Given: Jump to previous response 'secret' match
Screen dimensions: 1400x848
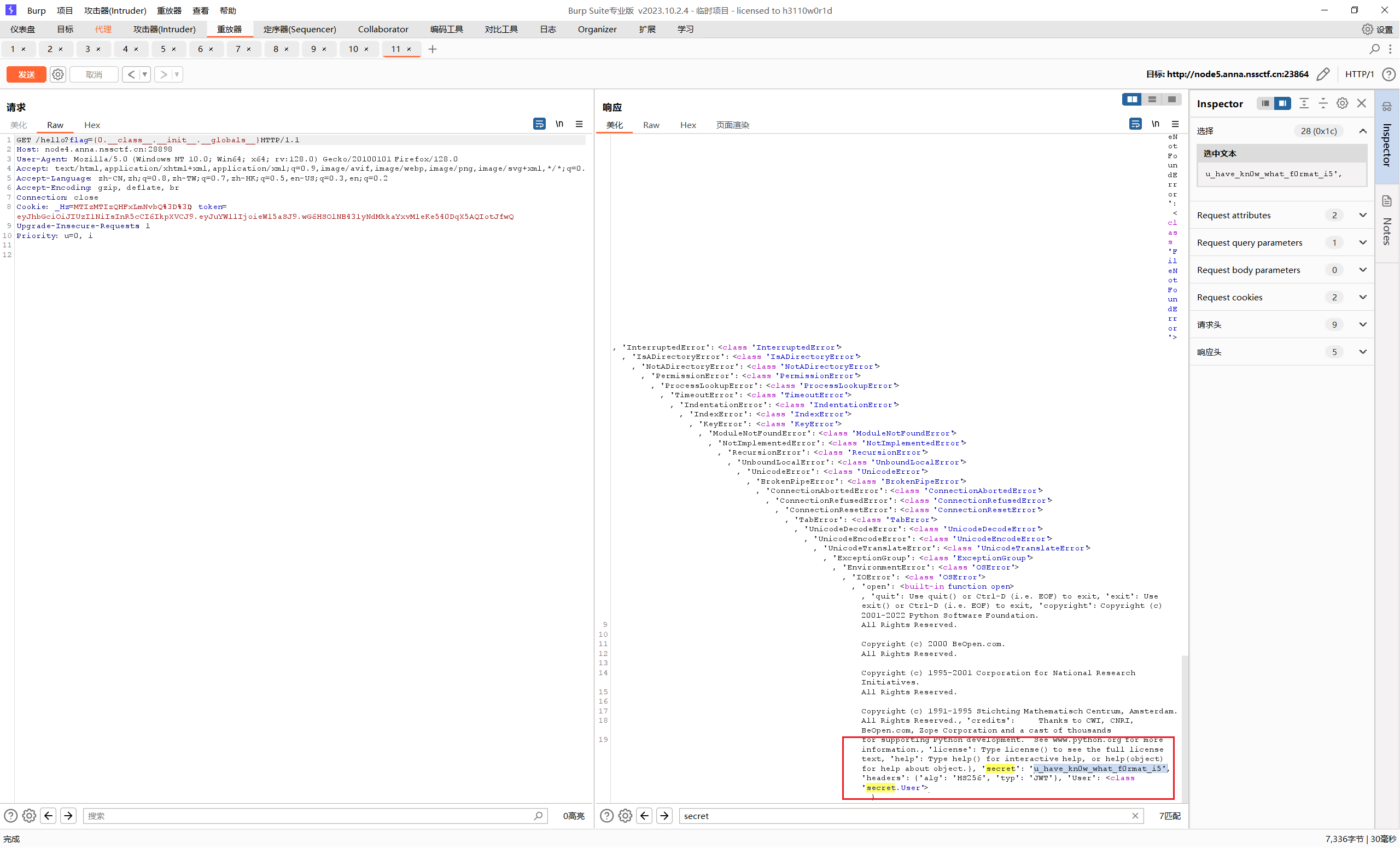Looking at the screenshot, I should 645,816.
